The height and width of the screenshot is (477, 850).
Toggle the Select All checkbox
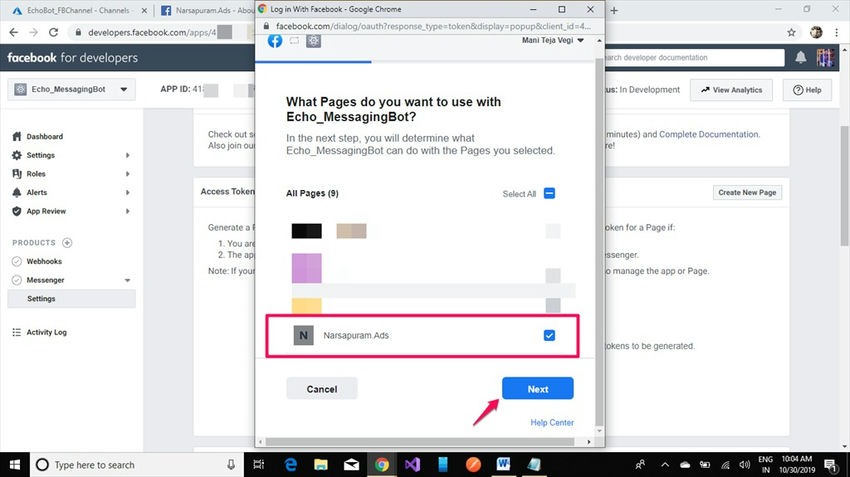click(549, 194)
